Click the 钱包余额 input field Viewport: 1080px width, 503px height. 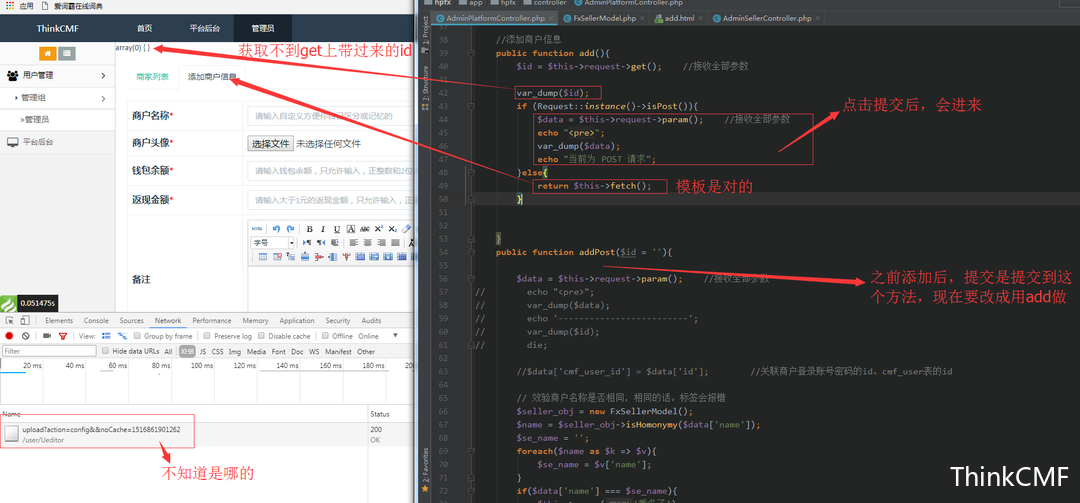329,171
